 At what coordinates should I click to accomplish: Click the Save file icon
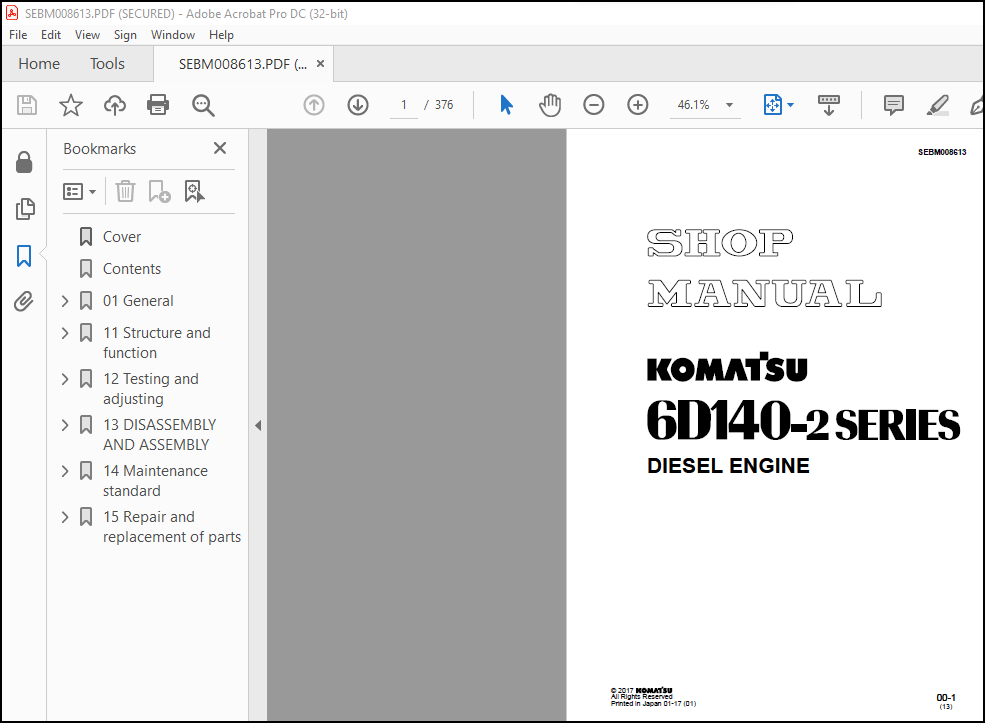point(26,105)
